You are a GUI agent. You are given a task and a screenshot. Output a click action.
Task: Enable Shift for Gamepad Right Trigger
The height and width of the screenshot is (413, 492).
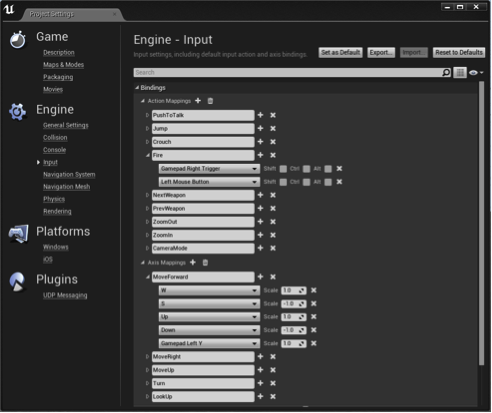click(x=283, y=169)
